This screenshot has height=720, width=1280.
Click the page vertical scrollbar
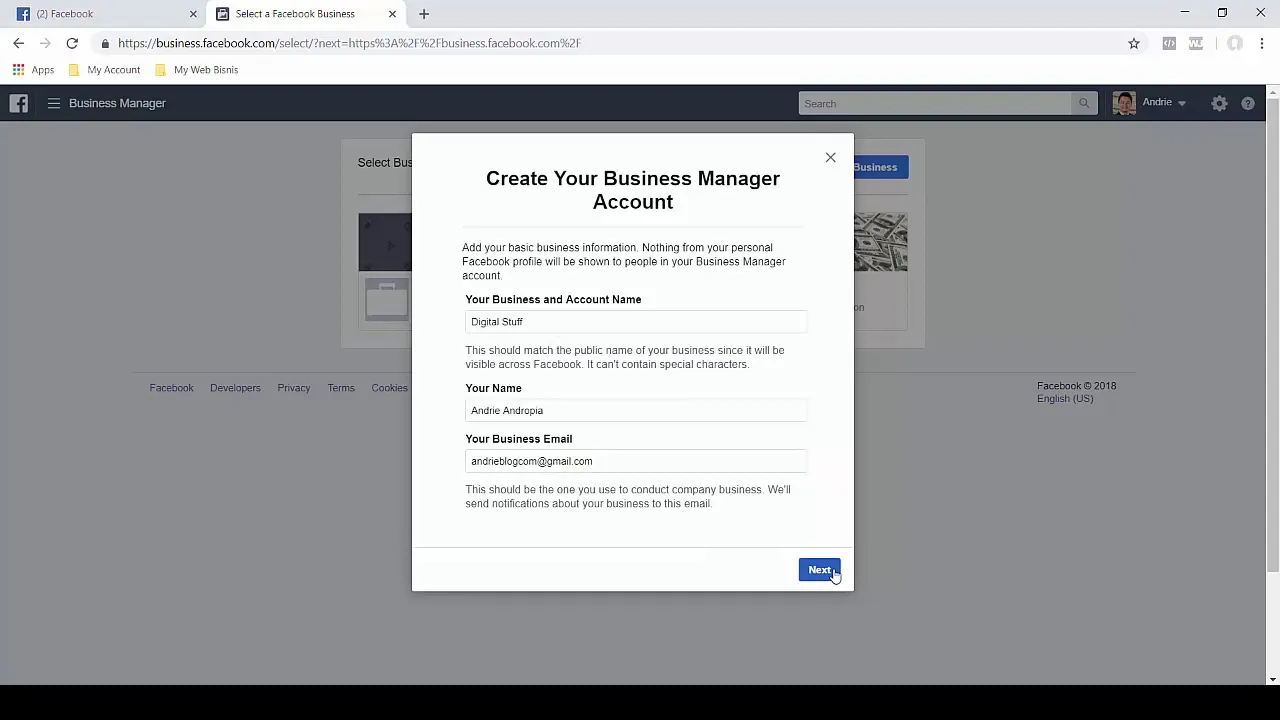(1272, 335)
